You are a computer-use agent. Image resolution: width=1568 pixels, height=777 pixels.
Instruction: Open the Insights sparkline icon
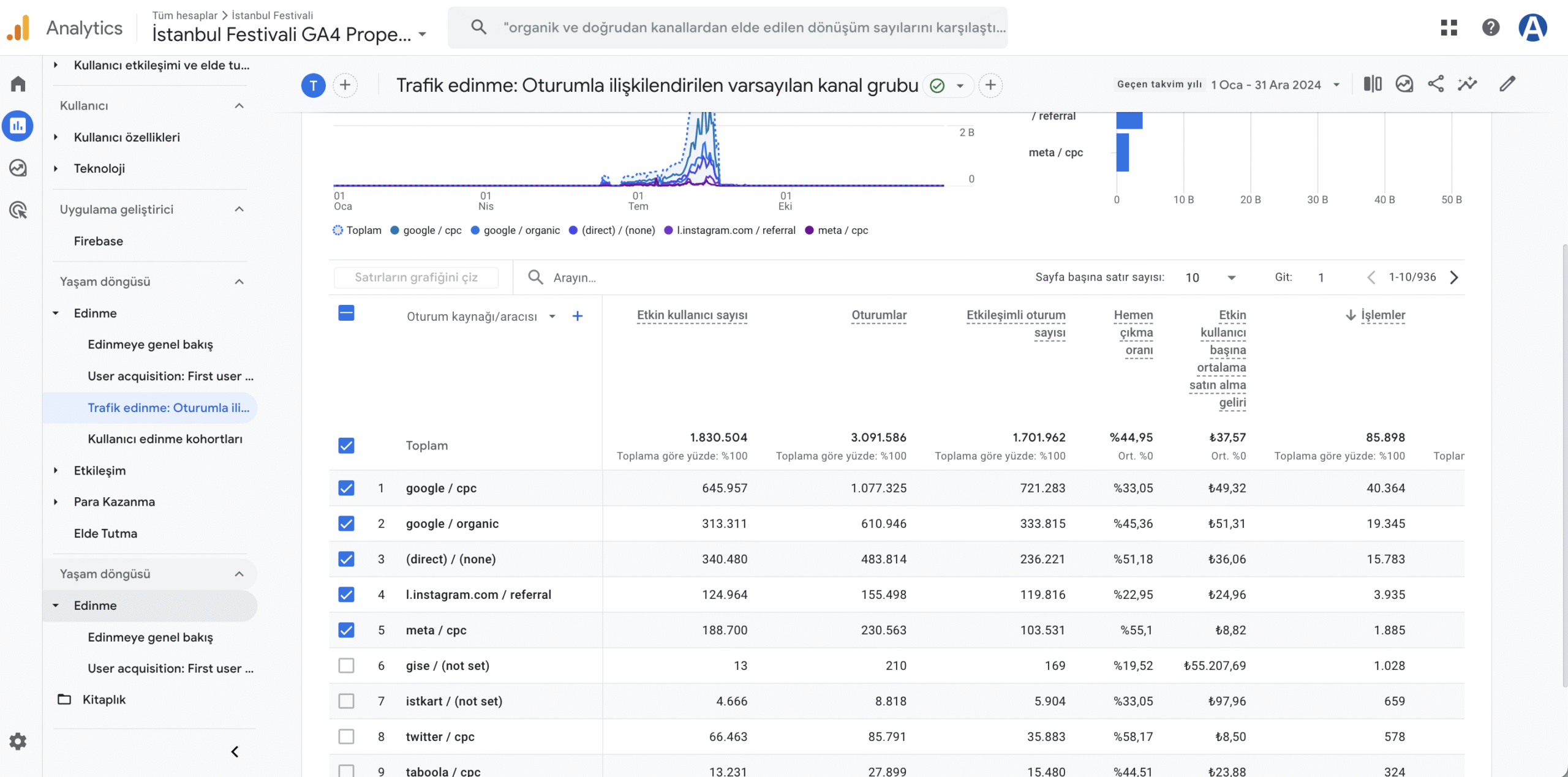(x=1467, y=84)
